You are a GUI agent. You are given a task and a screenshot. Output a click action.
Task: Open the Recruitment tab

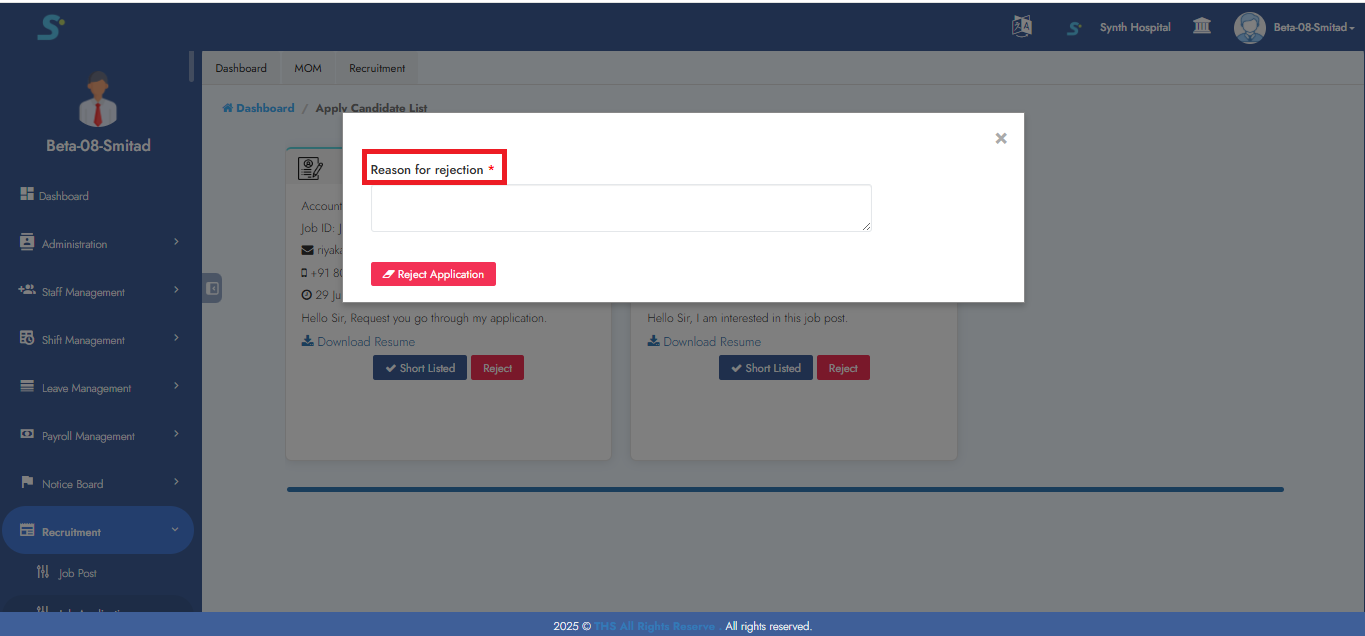point(376,67)
